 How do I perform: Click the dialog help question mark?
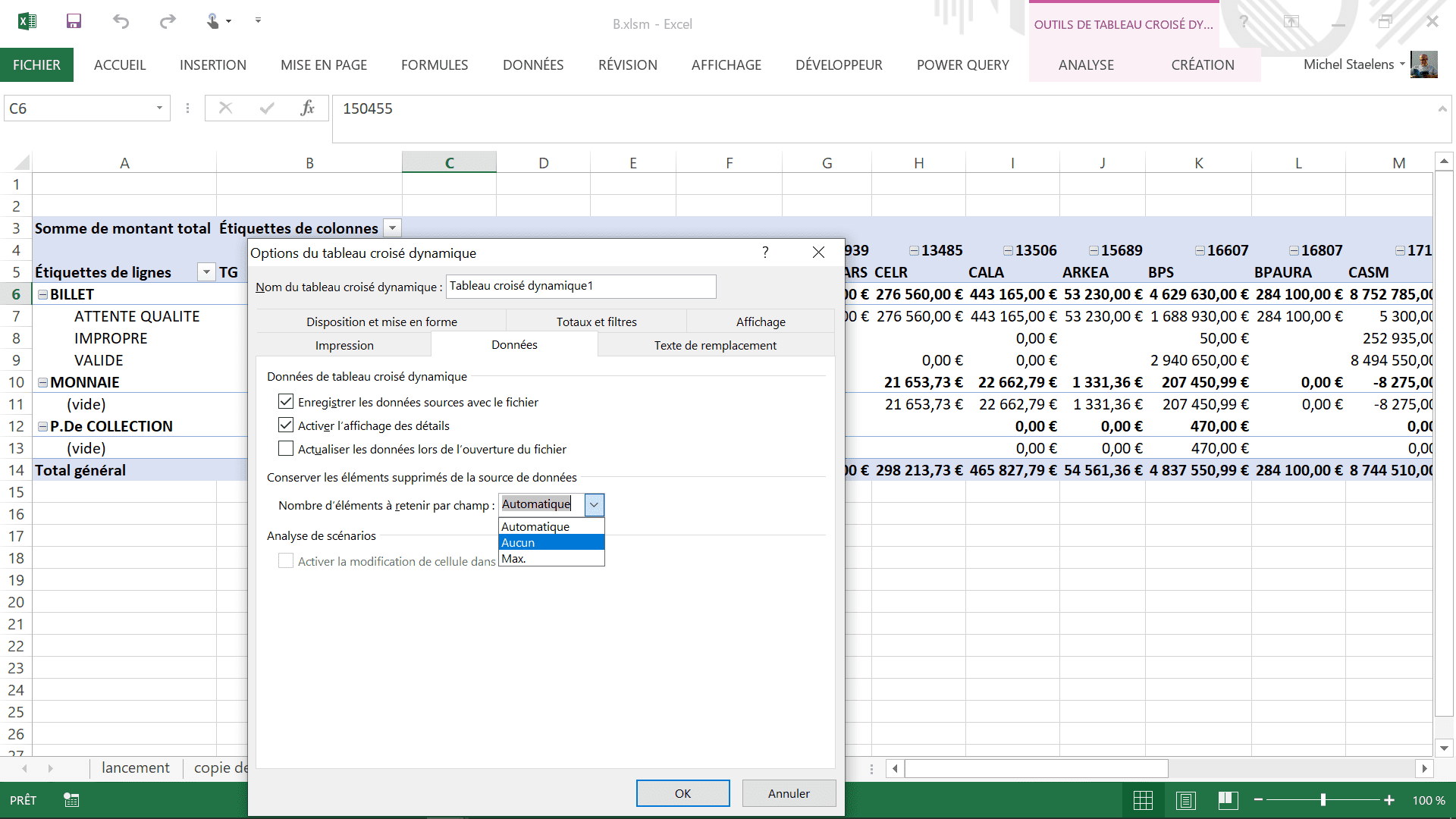765,253
